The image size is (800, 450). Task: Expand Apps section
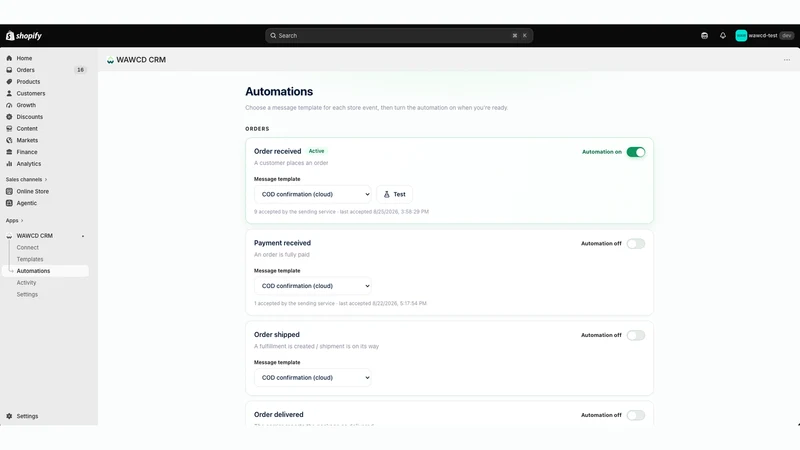pyautogui.click(x=14, y=221)
